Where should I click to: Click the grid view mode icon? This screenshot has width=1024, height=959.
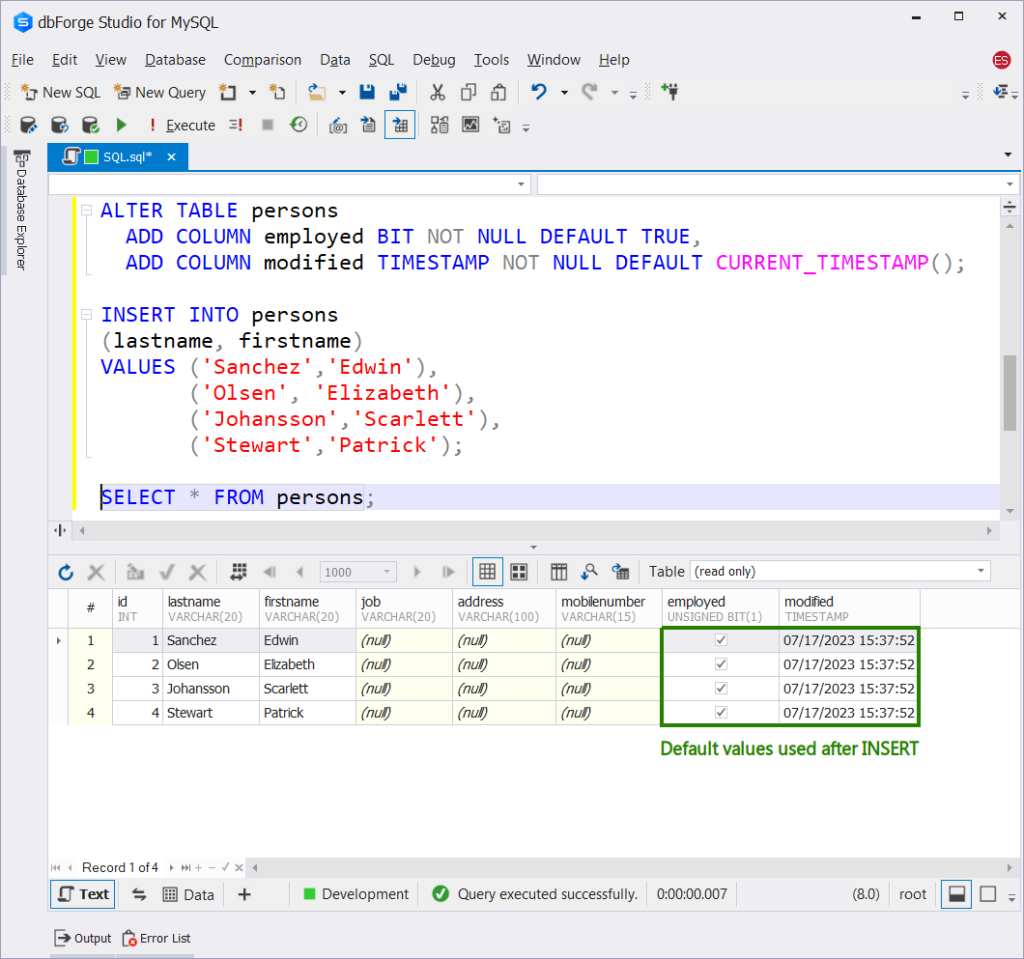click(x=487, y=572)
